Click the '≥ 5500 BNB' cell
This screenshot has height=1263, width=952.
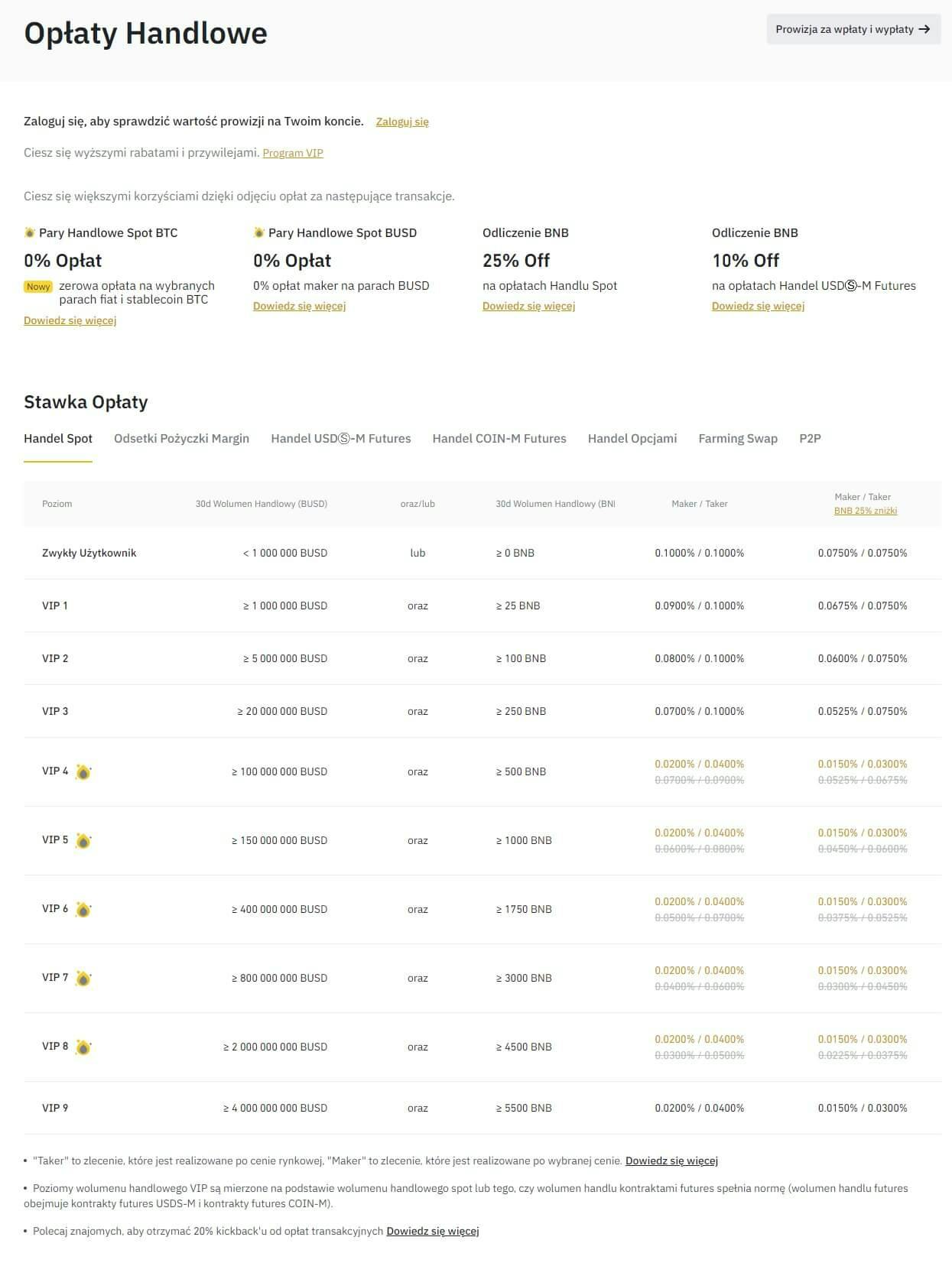click(524, 1108)
